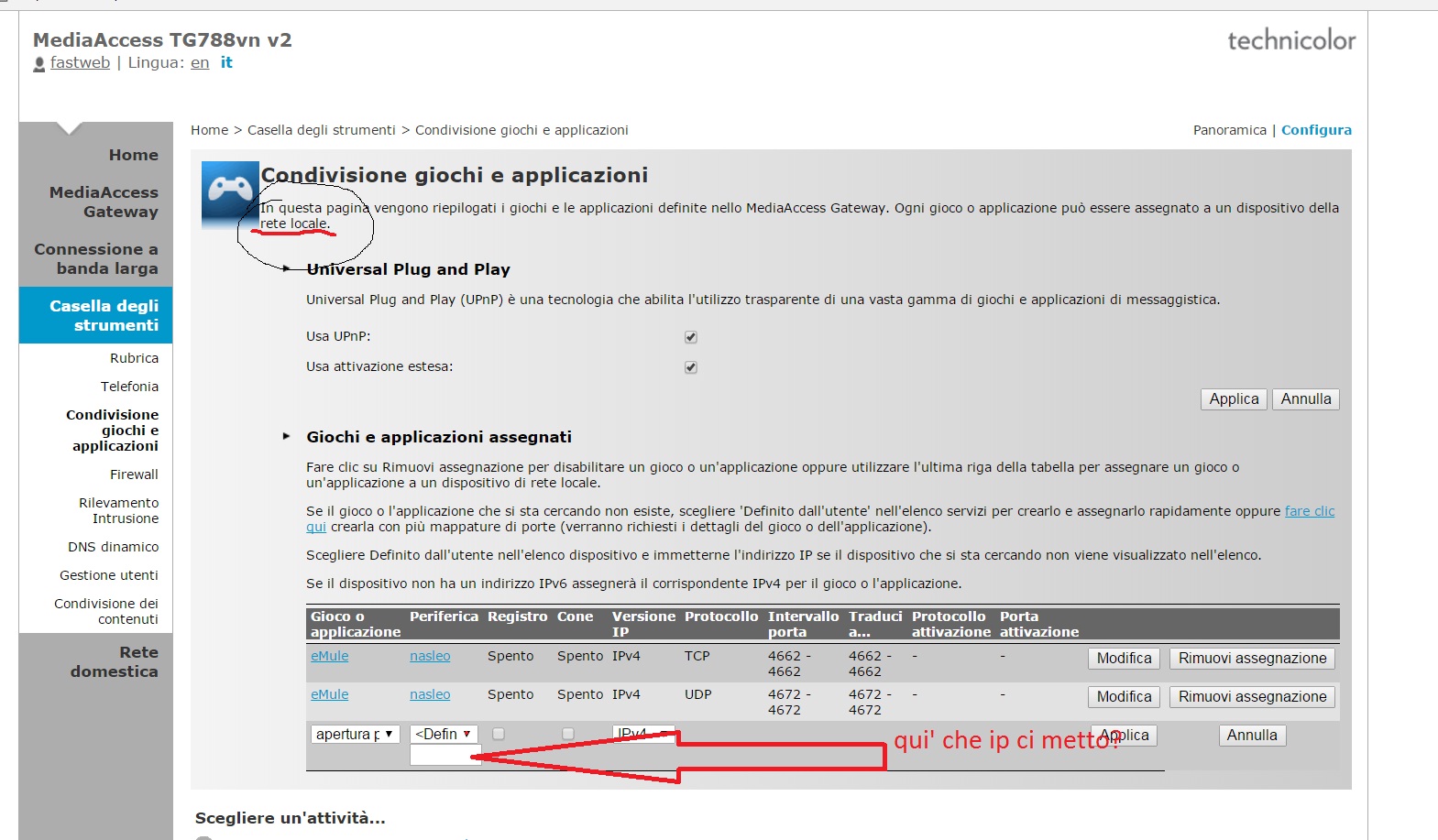Switch to Configura view

[1316, 130]
